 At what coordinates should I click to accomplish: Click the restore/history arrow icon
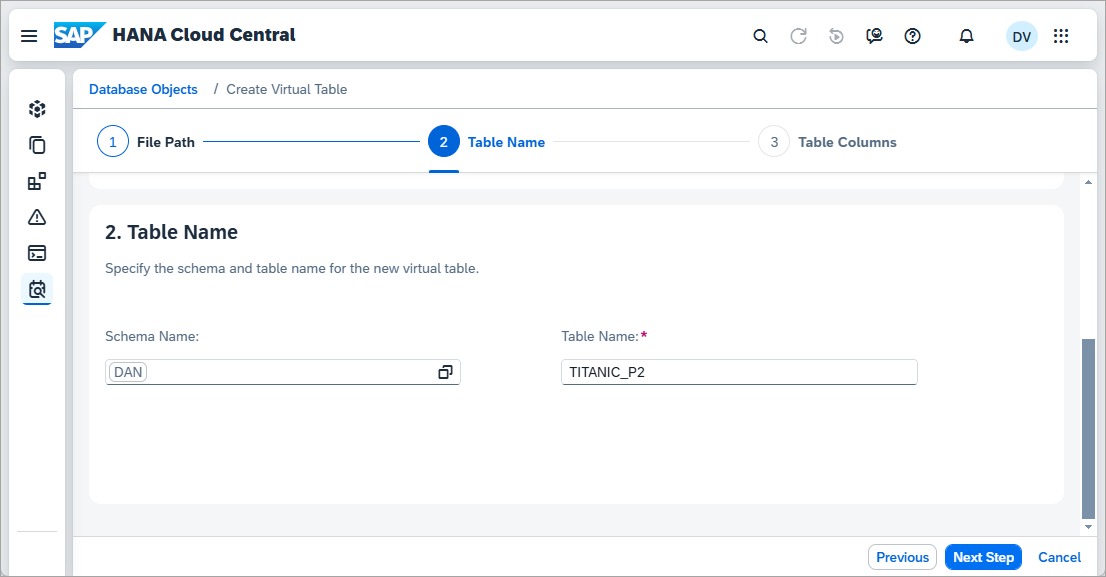pyautogui.click(x=836, y=36)
